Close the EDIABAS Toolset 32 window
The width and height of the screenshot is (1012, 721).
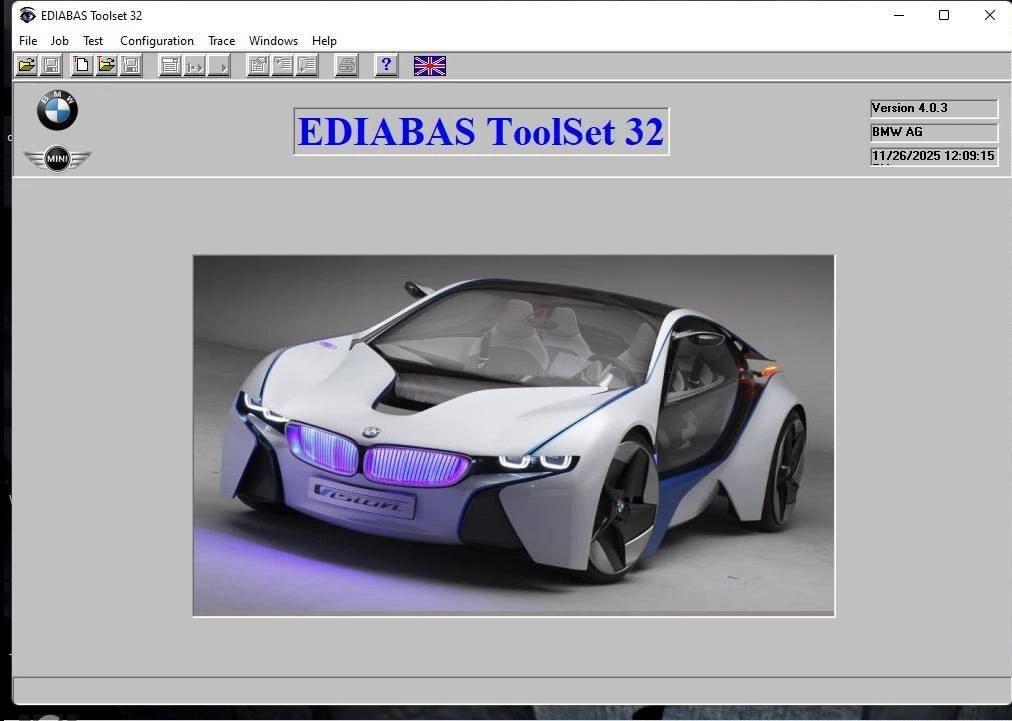(x=989, y=15)
